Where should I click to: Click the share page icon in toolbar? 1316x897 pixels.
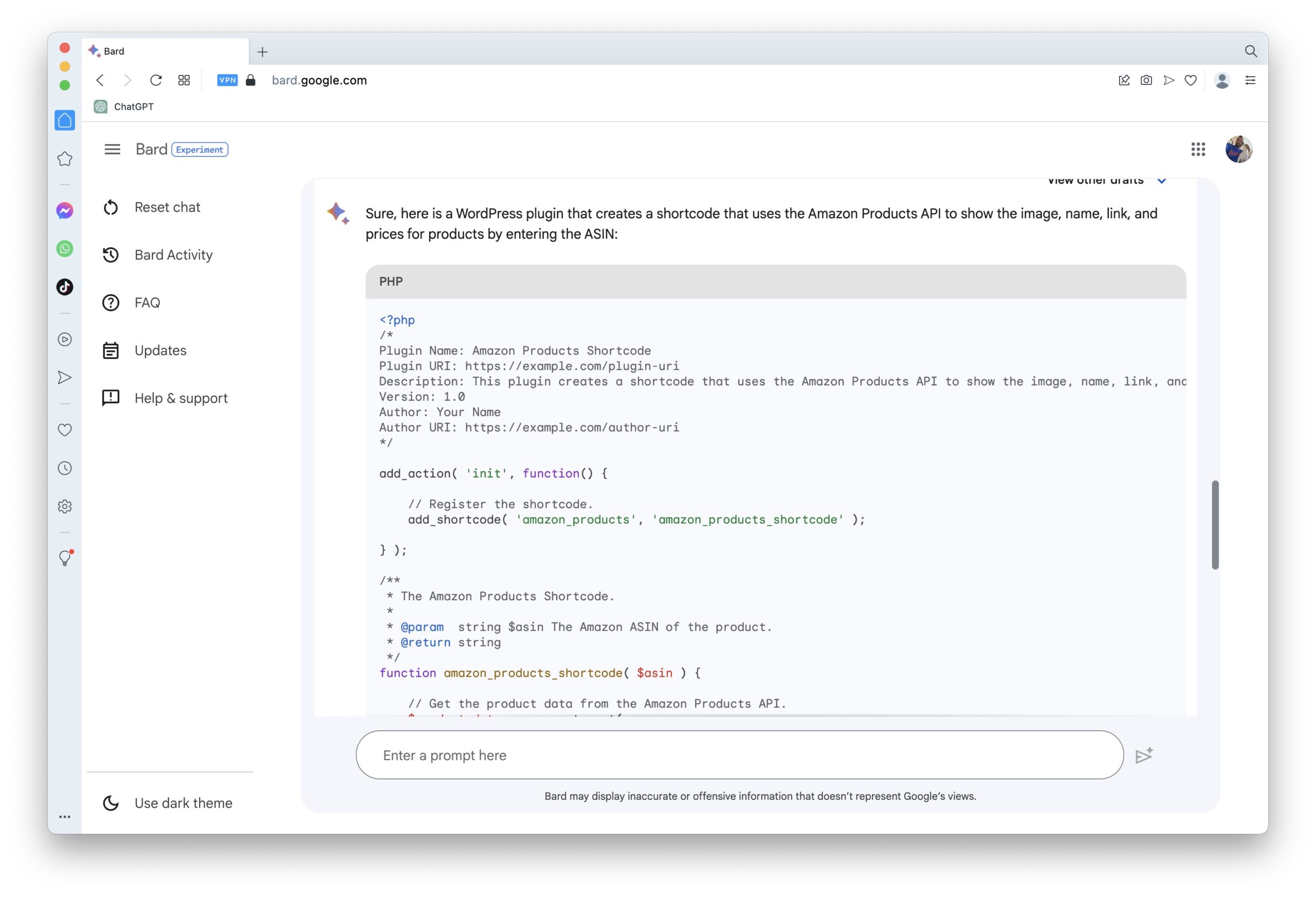1124,80
